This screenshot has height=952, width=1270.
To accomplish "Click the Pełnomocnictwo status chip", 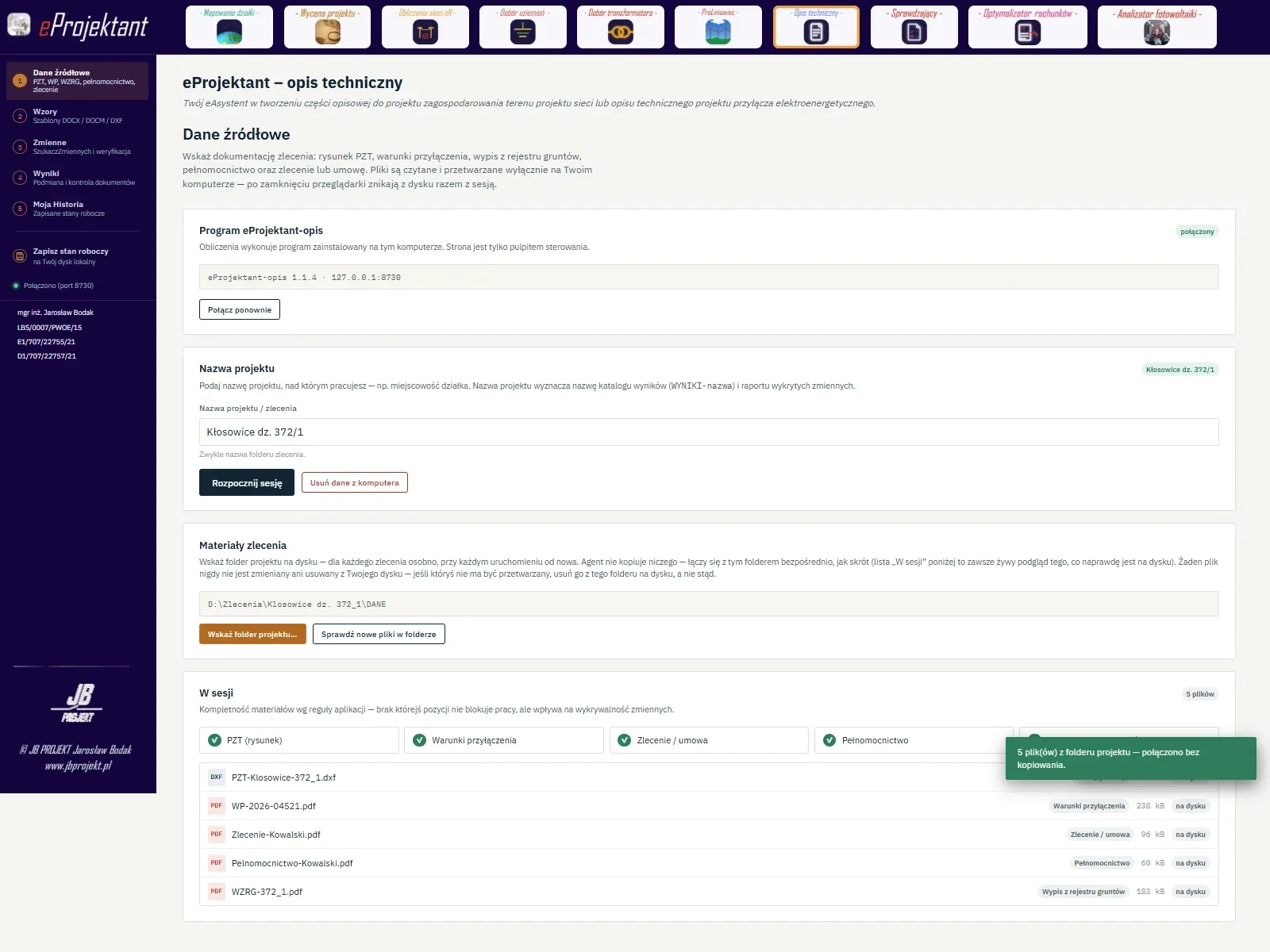I will (914, 740).
